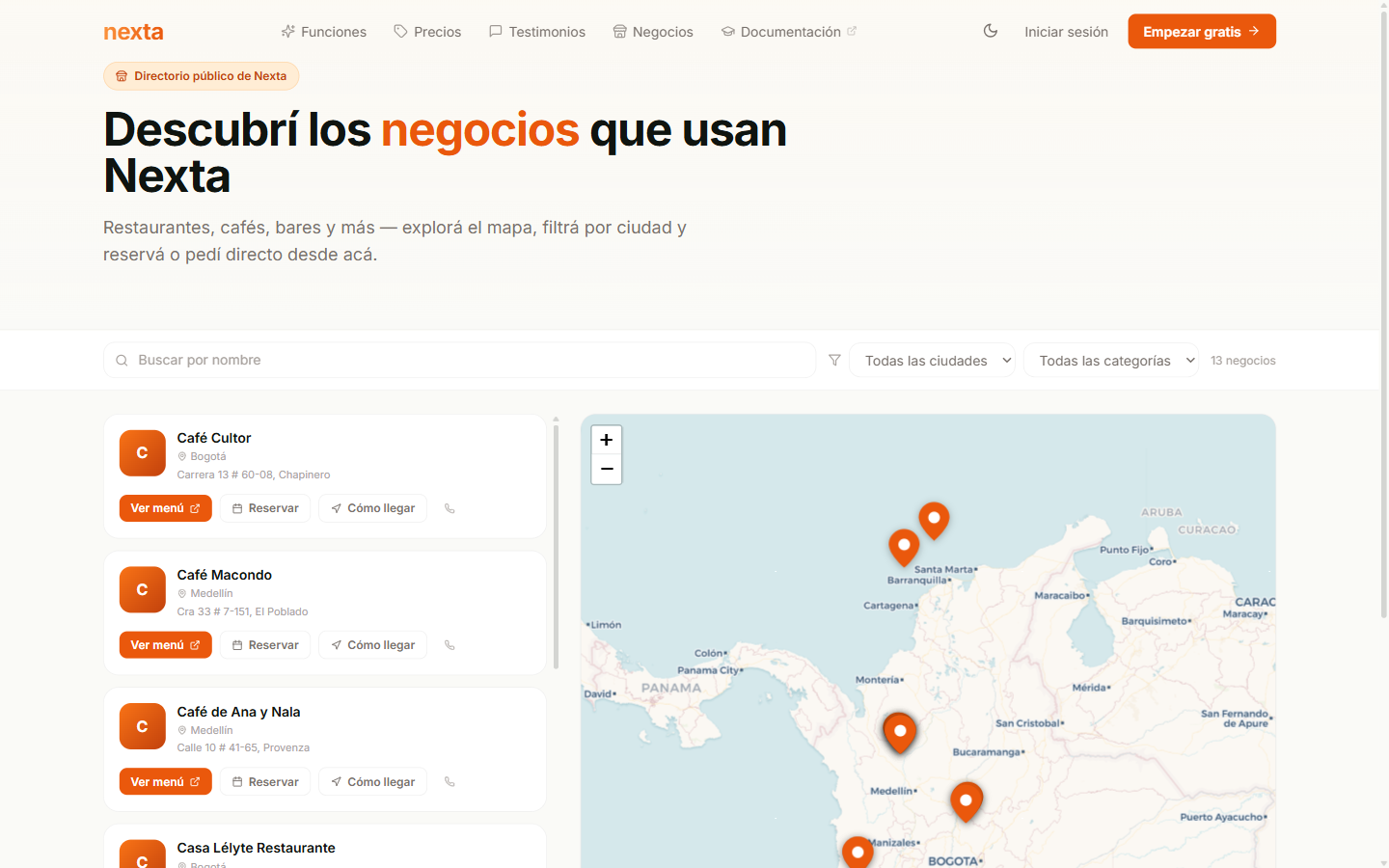Zoom in on the map
Image resolution: width=1389 pixels, height=868 pixels.
[x=607, y=440]
